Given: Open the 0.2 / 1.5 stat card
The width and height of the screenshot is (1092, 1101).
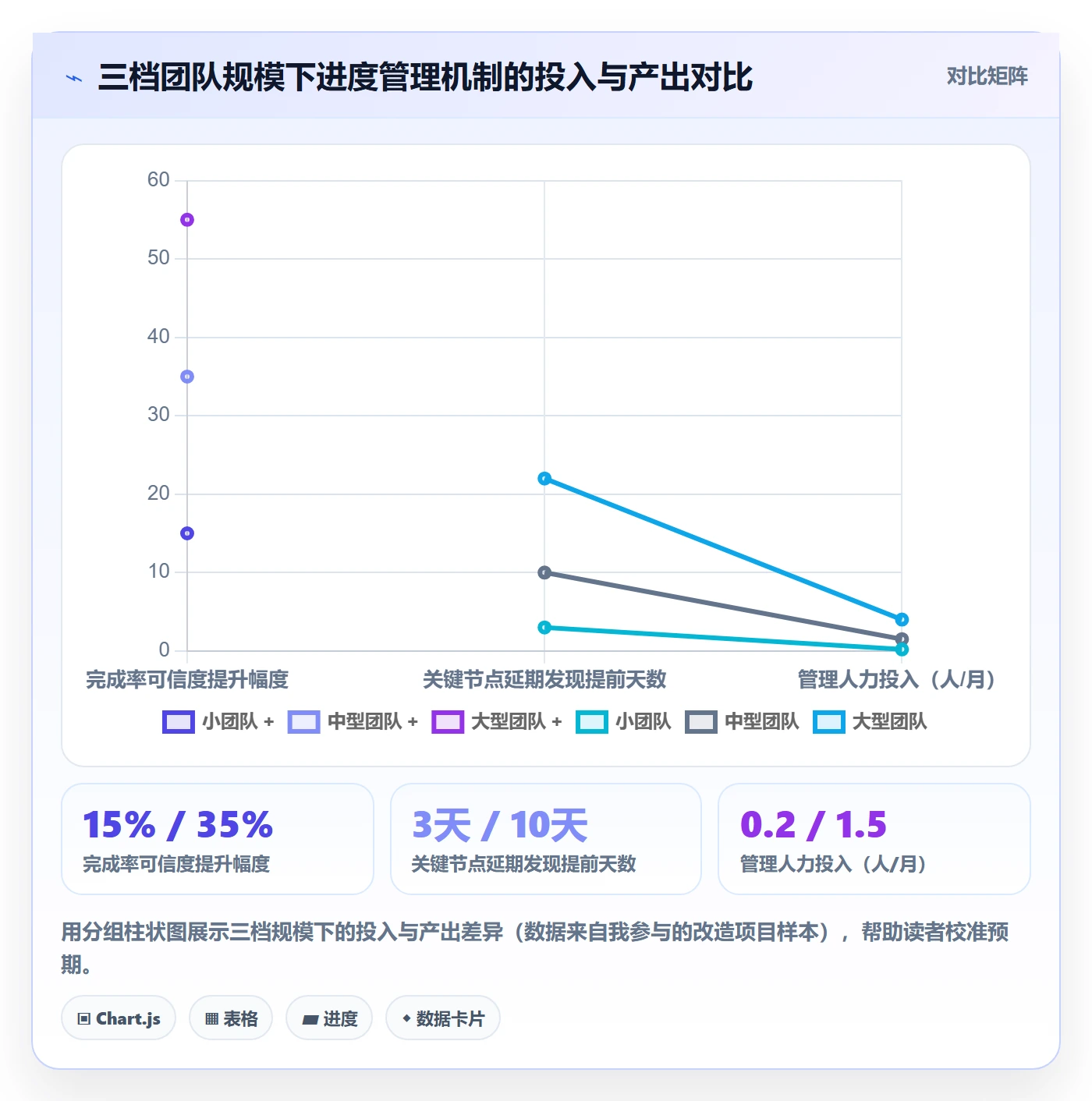Looking at the screenshot, I should (x=874, y=839).
